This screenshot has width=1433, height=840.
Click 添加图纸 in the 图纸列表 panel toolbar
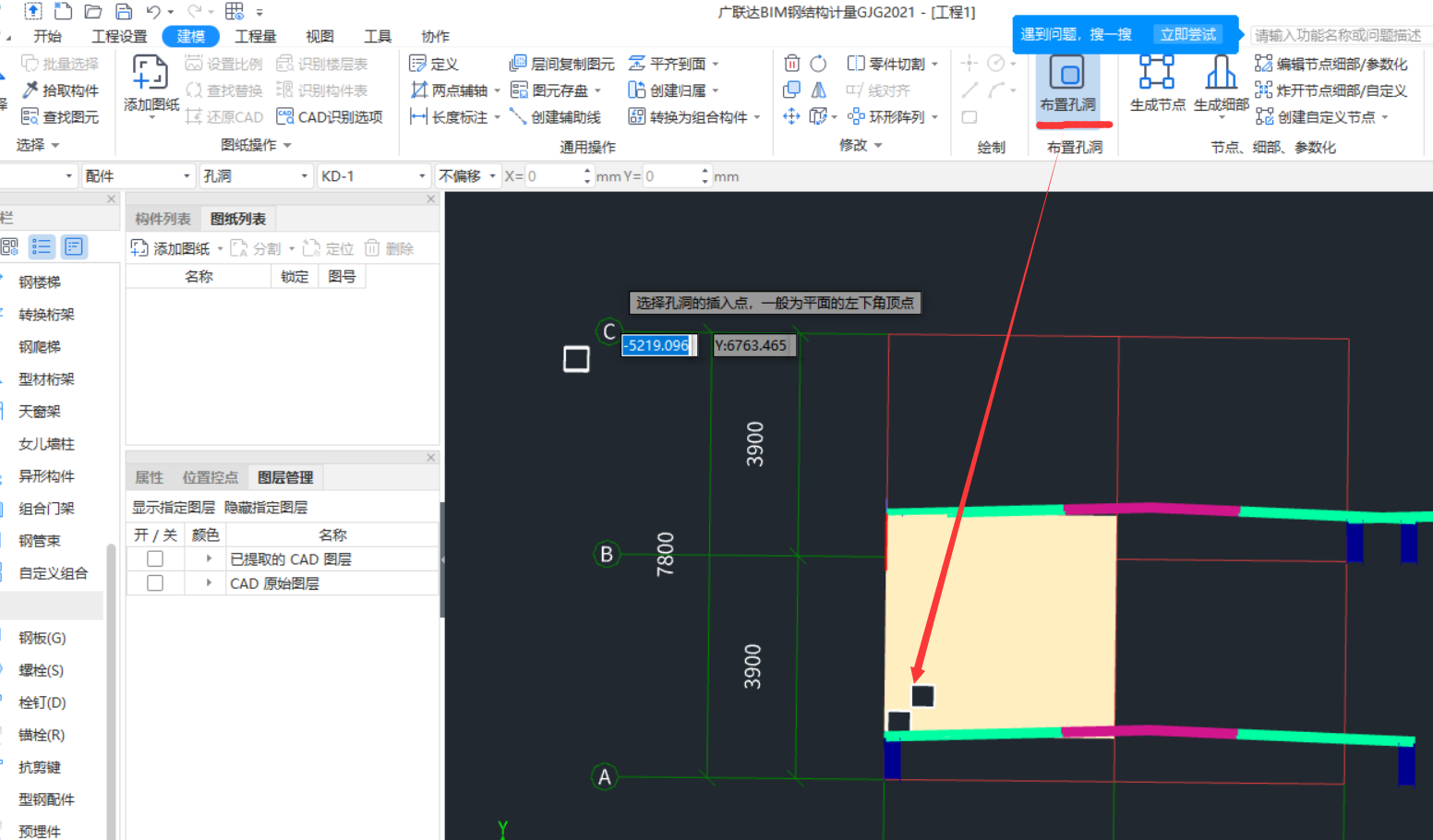pyautogui.click(x=172, y=248)
